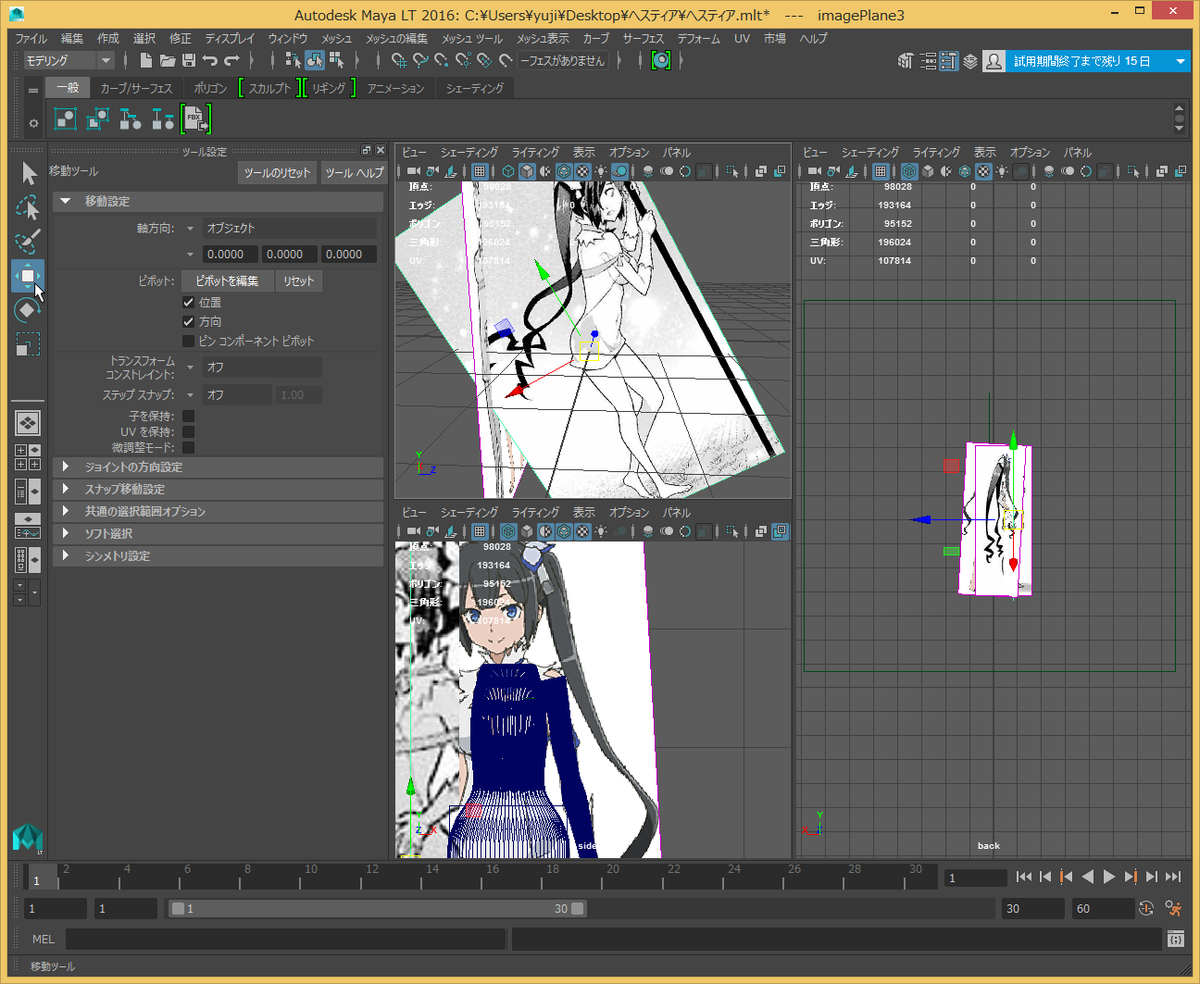The height and width of the screenshot is (984, 1200).
Task: Click the New scene icon
Action: [x=147, y=61]
